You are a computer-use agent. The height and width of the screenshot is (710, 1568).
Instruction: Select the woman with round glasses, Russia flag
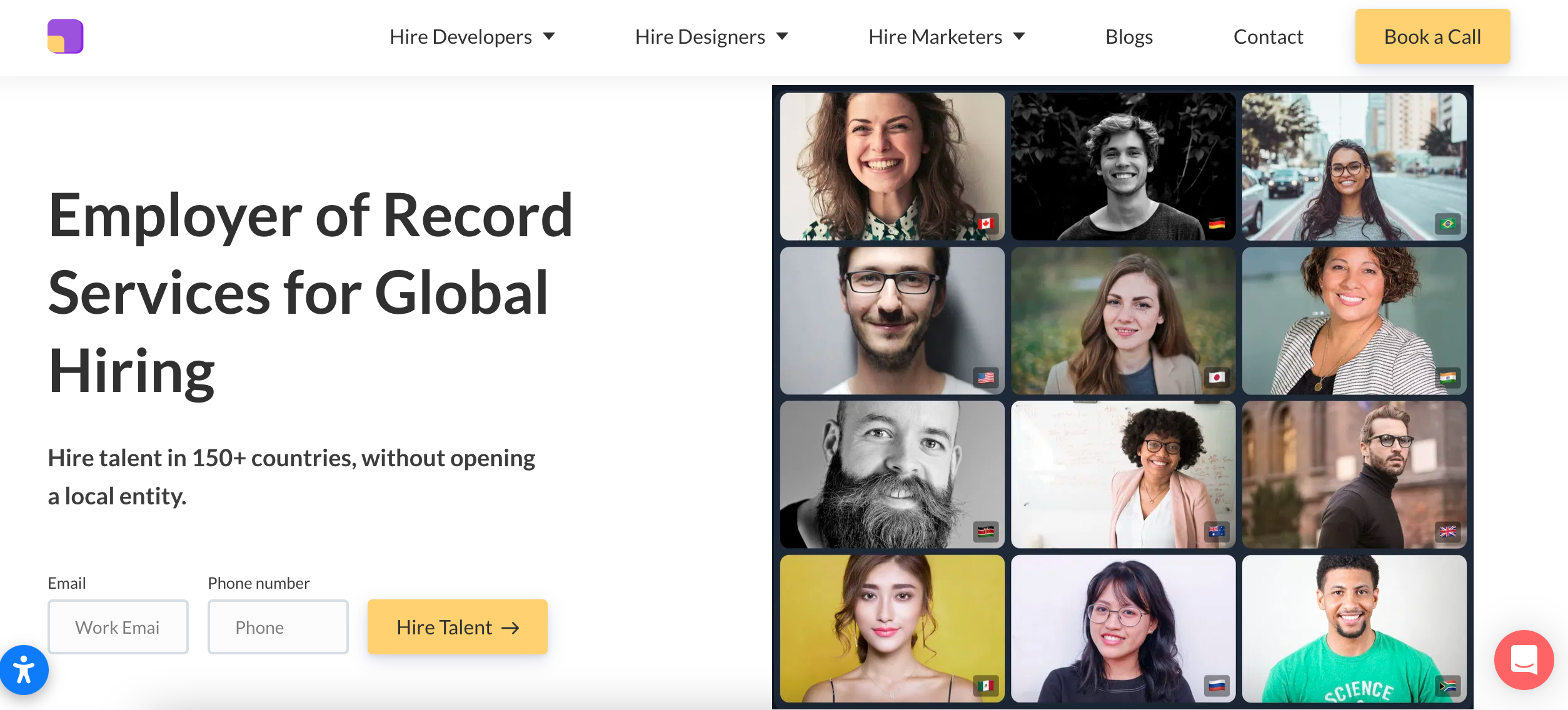1123,629
